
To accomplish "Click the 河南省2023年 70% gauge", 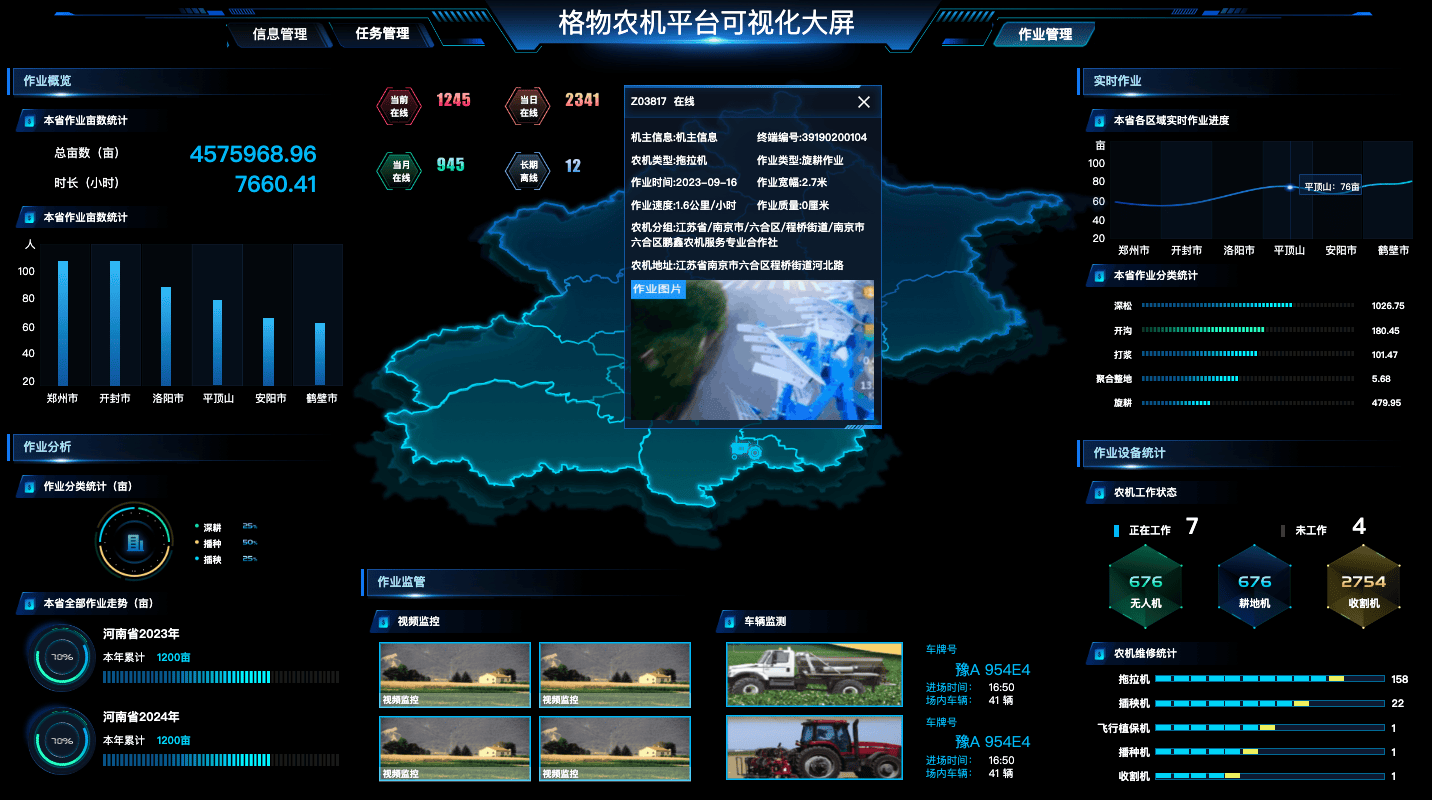I will tap(62, 657).
